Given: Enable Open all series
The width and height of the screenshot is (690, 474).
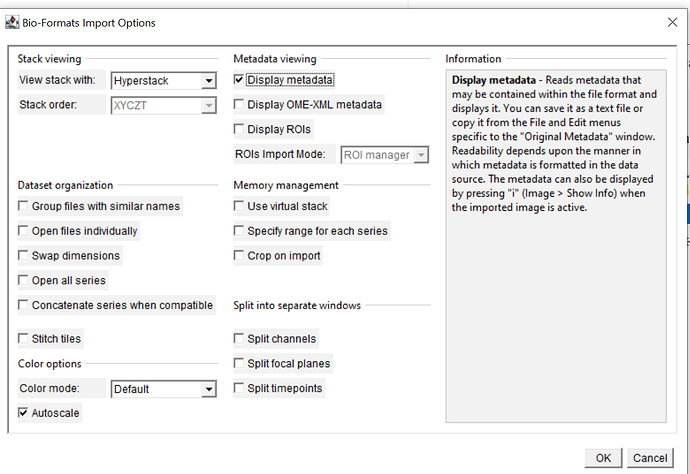Looking at the screenshot, I should (x=24, y=281).
